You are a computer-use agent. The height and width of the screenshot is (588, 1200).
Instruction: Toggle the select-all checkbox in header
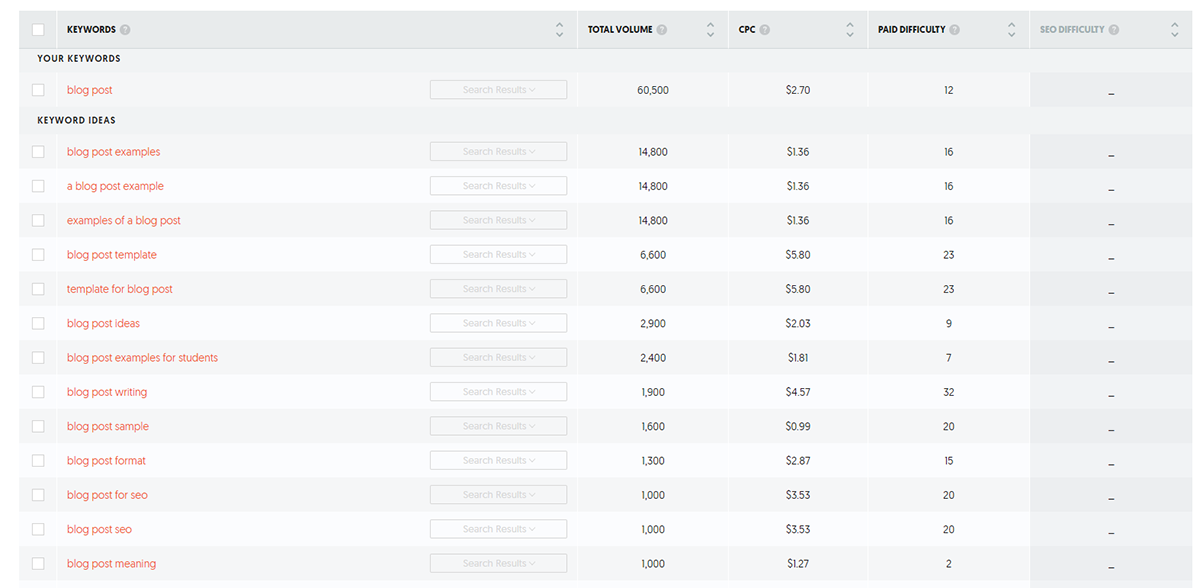[x=38, y=30]
